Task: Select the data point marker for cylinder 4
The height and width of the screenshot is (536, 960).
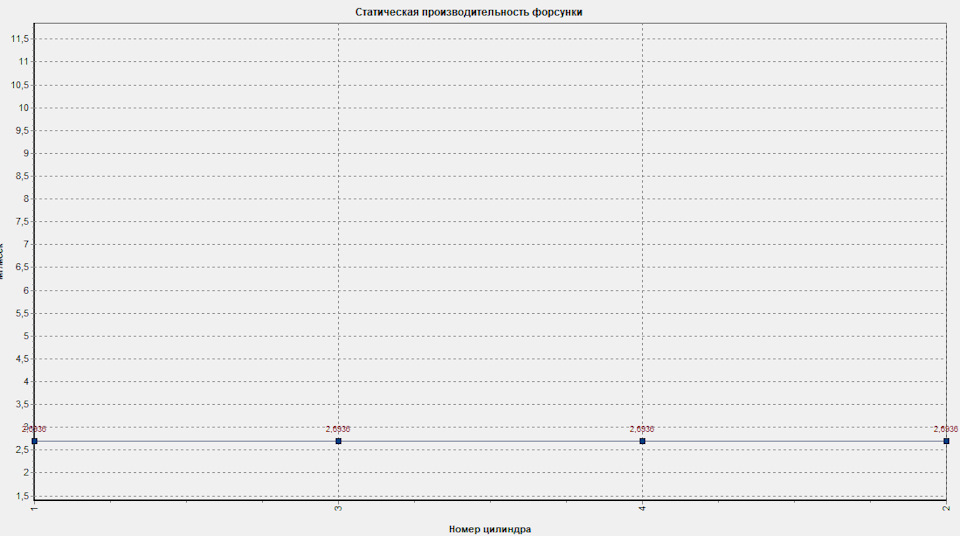Action: pos(642,441)
